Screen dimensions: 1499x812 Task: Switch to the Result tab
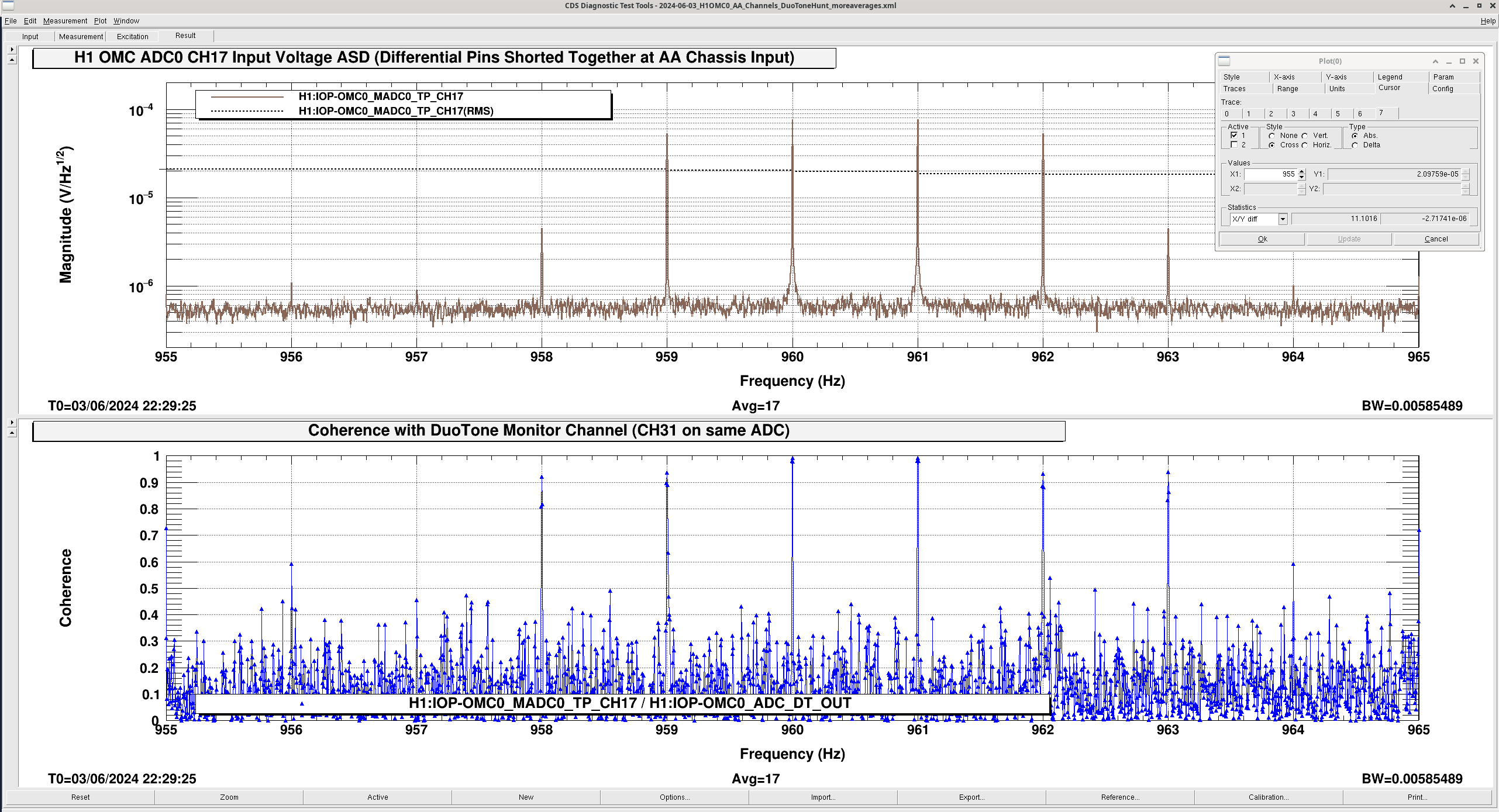(185, 36)
